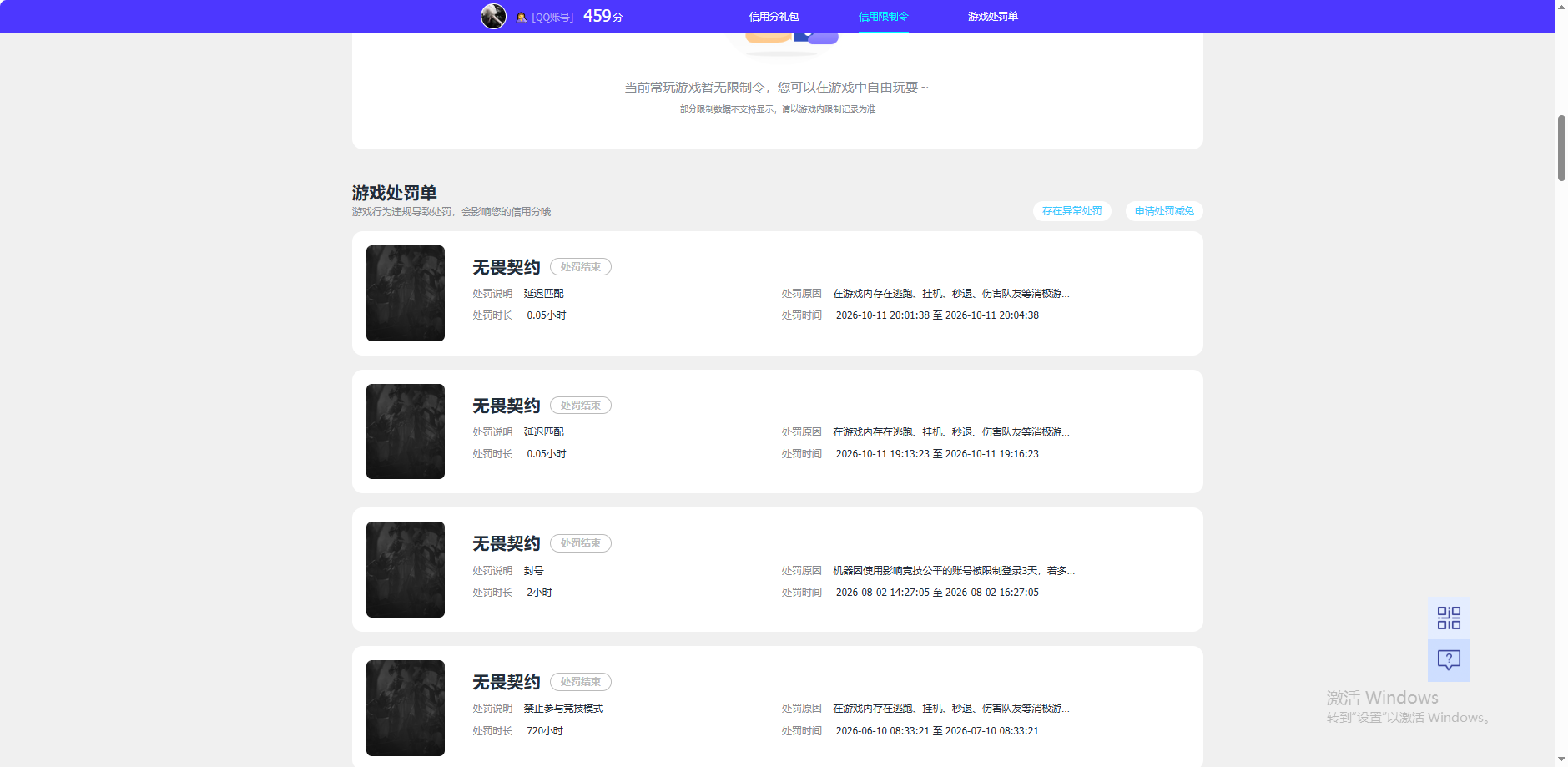Click the 申请处罚减免 button
This screenshot has width=1568, height=767.
[x=1164, y=211]
